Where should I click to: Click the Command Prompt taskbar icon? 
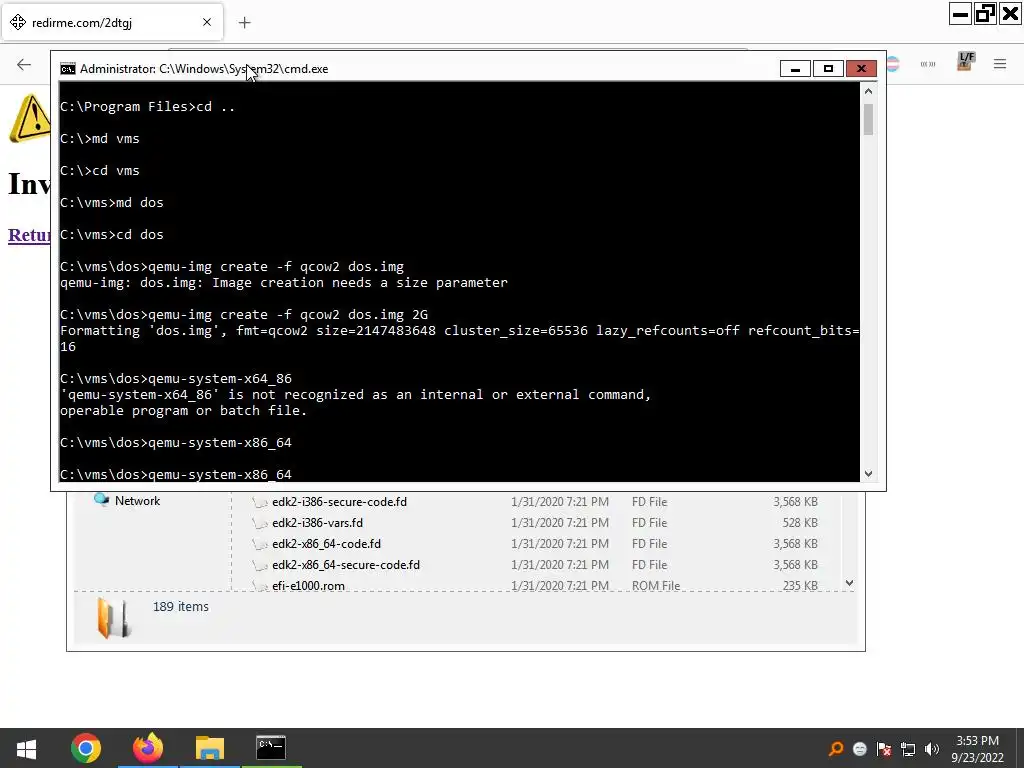[271, 748]
